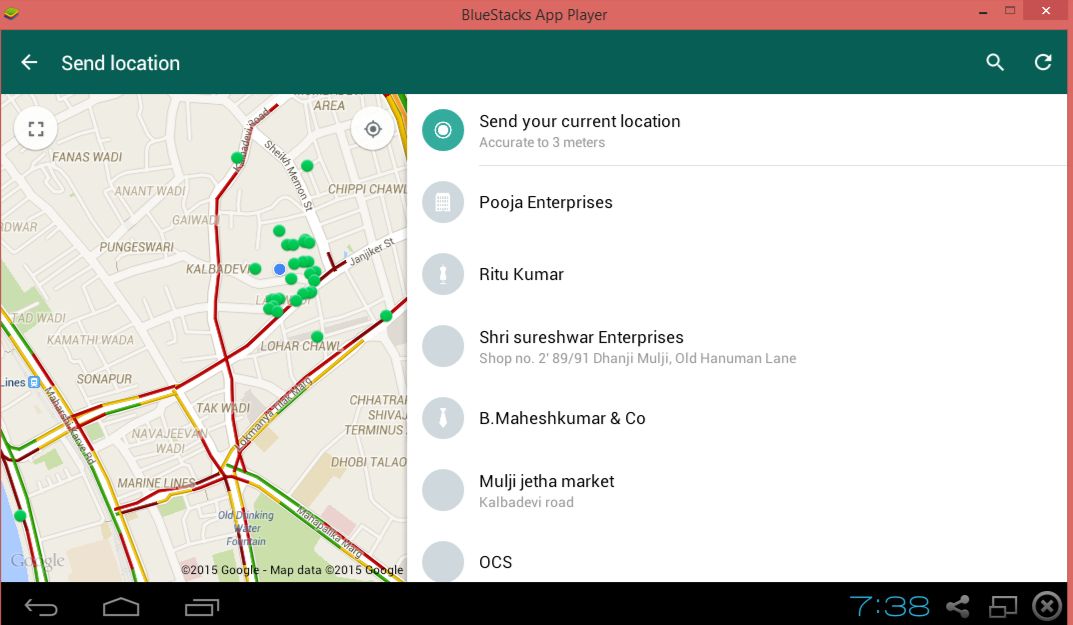The width and height of the screenshot is (1073, 625).
Task: Click the Android back navigation button
Action: click(x=41, y=607)
